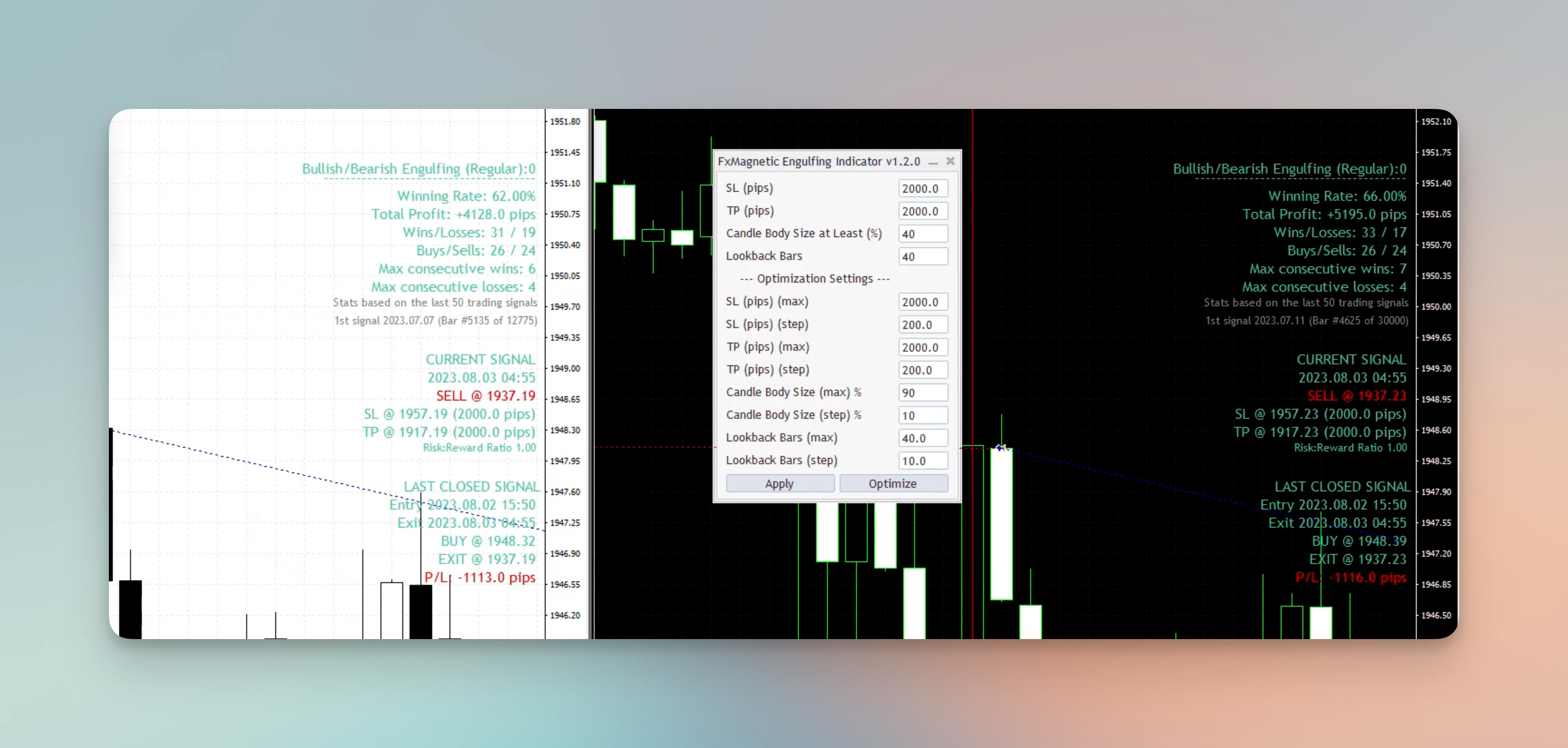Select the TP (pips) (step) field
The width and height of the screenshot is (1568, 748).
(923, 370)
